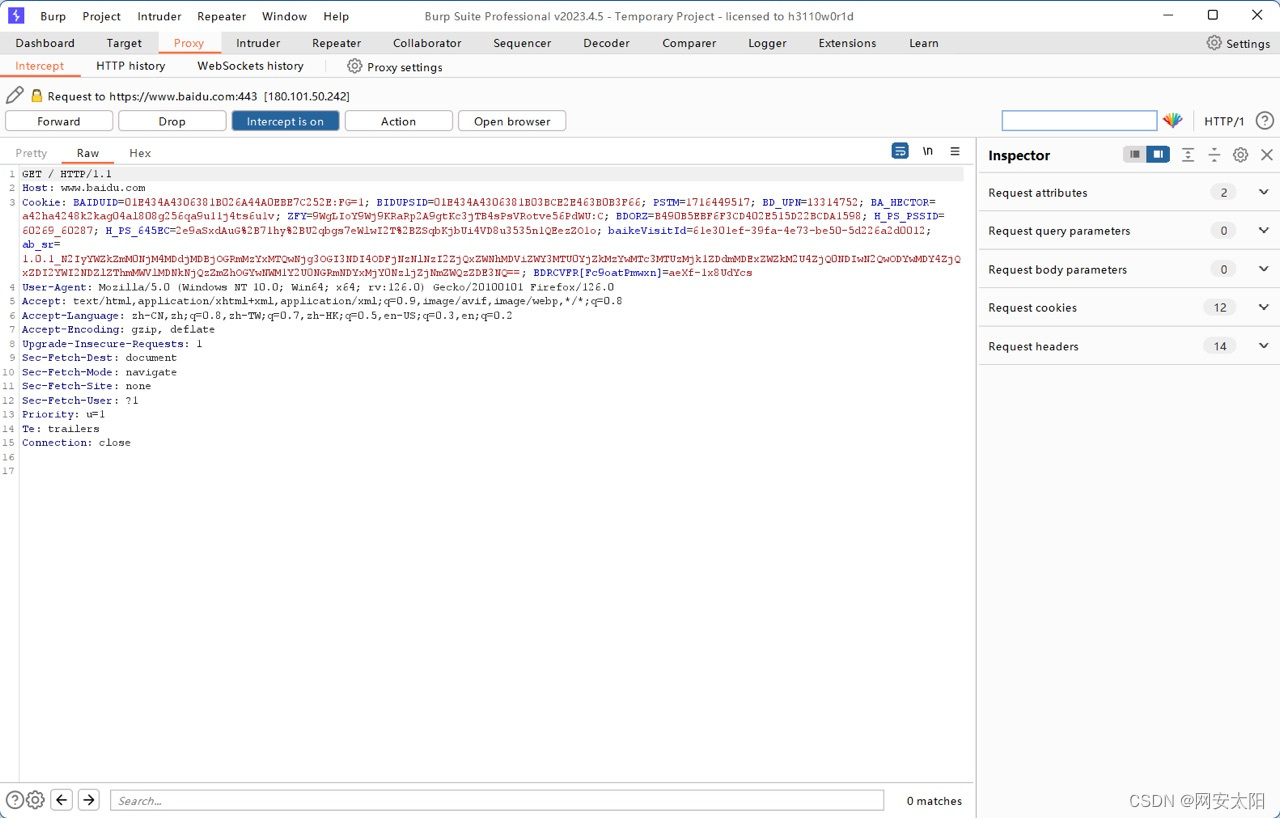Switch to the Decoder tab
Viewport: 1280px width, 819px height.
(606, 43)
